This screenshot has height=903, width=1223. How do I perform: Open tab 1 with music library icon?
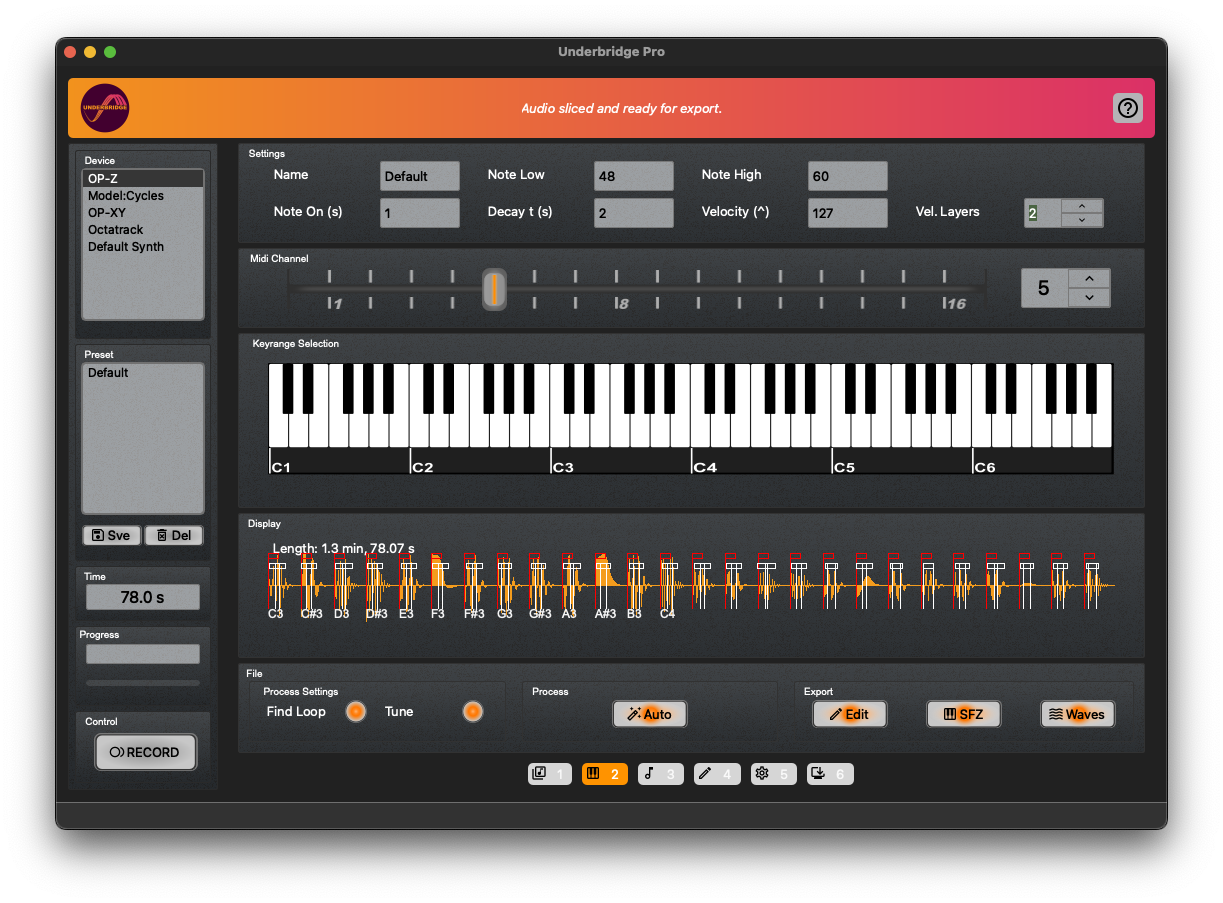pyautogui.click(x=551, y=774)
